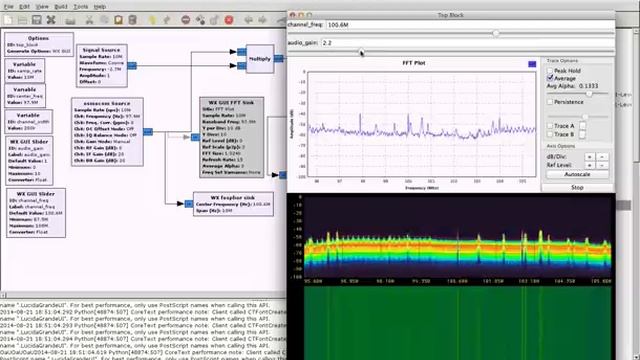Screen dimensions: 640x360
Task: Rotate block clockwise right arrow icon
Action: [262, 20]
